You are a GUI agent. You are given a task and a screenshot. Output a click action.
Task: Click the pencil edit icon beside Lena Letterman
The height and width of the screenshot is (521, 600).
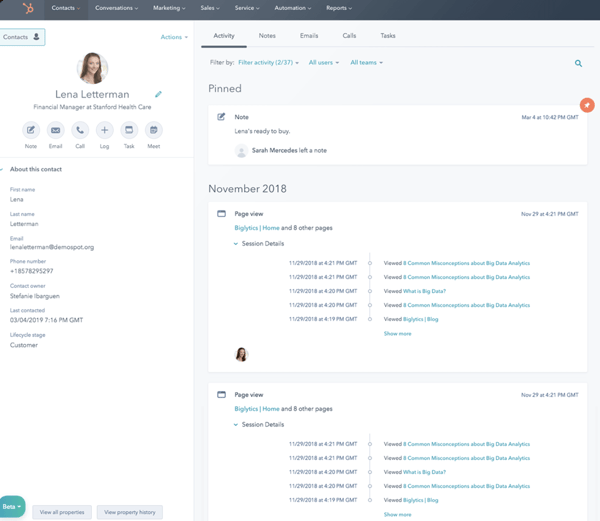[158, 95]
